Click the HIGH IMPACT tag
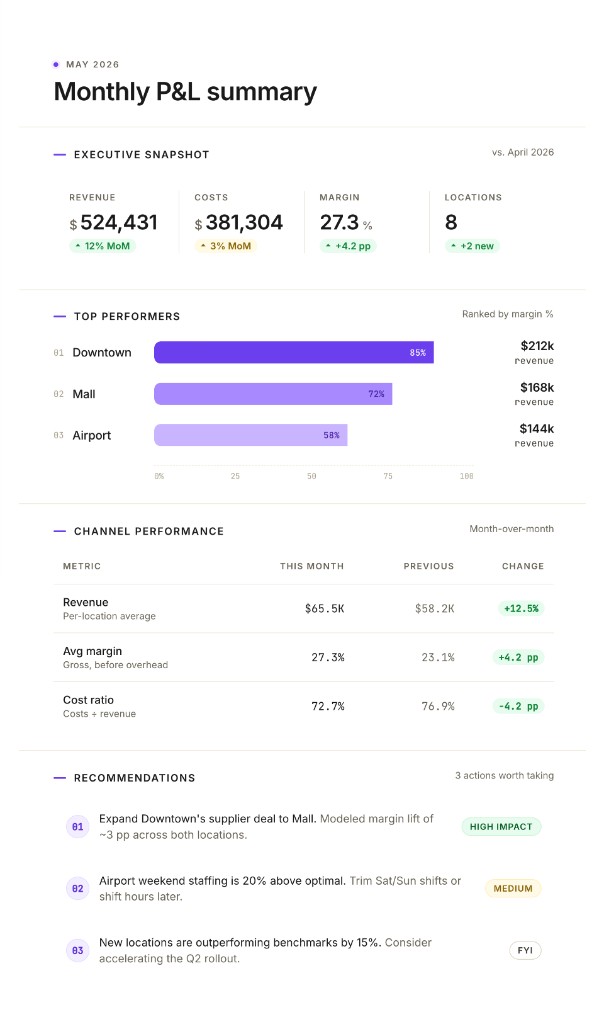Screen dimensions: 604x1024 [x=501, y=827]
